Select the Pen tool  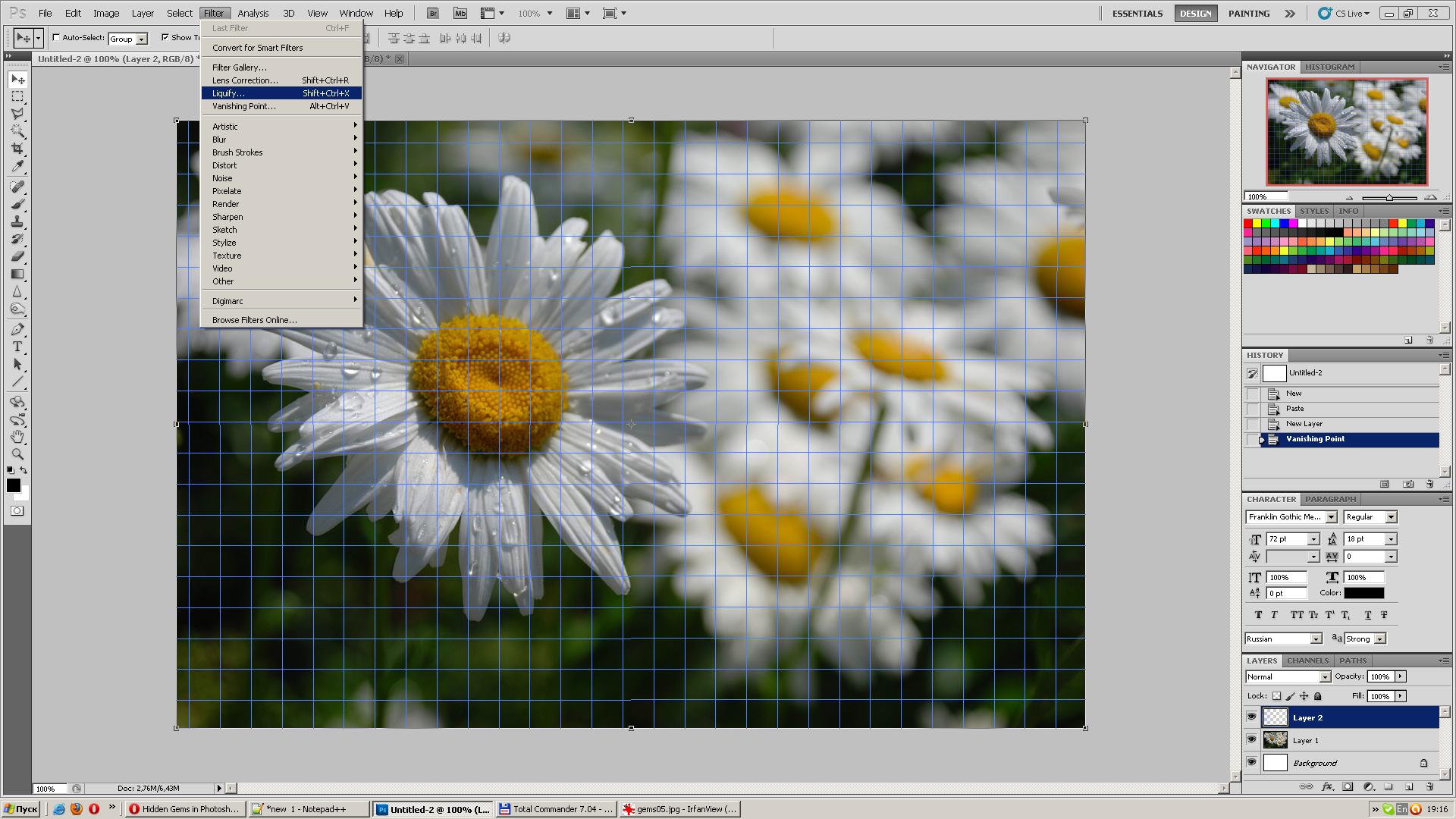[17, 329]
